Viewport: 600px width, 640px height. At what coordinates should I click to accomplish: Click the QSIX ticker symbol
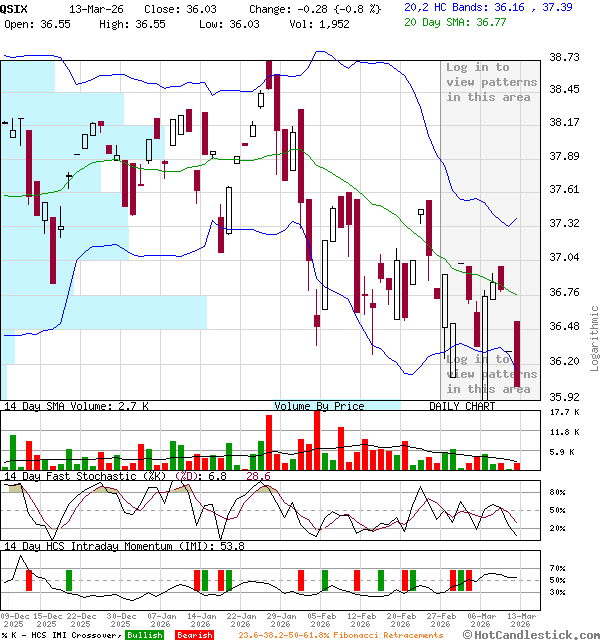click(15, 8)
